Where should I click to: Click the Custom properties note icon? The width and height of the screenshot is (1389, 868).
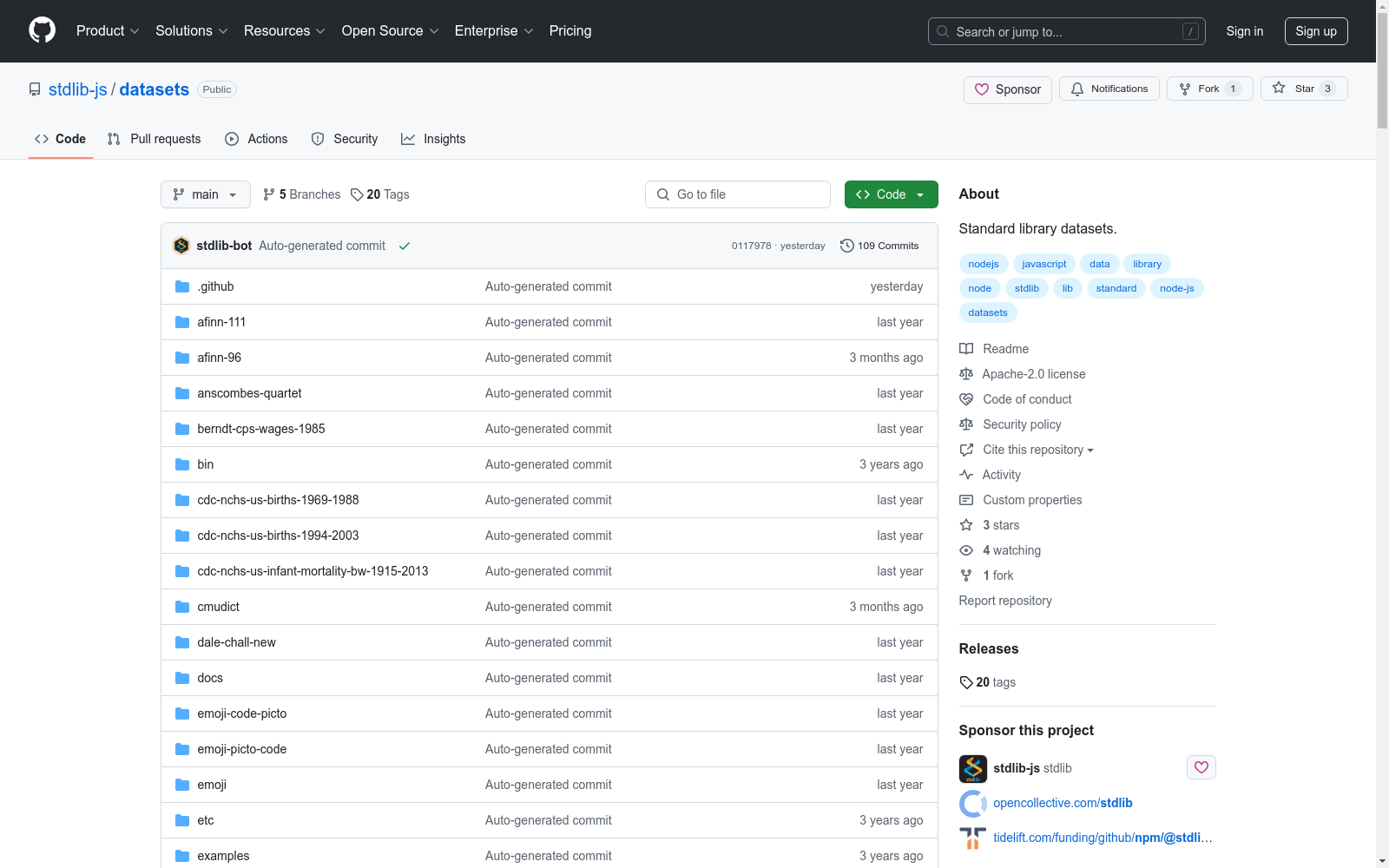tap(966, 500)
